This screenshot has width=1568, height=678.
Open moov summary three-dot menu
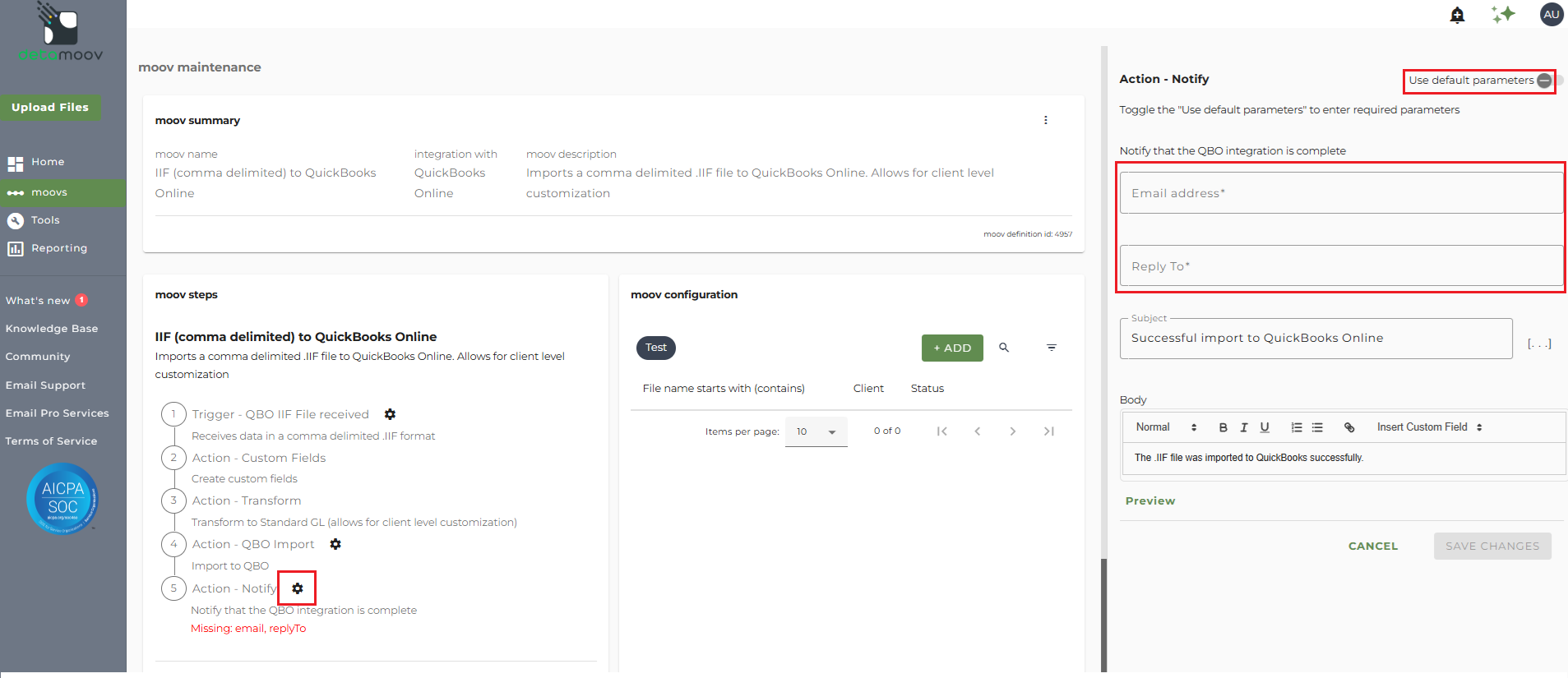click(x=1046, y=120)
